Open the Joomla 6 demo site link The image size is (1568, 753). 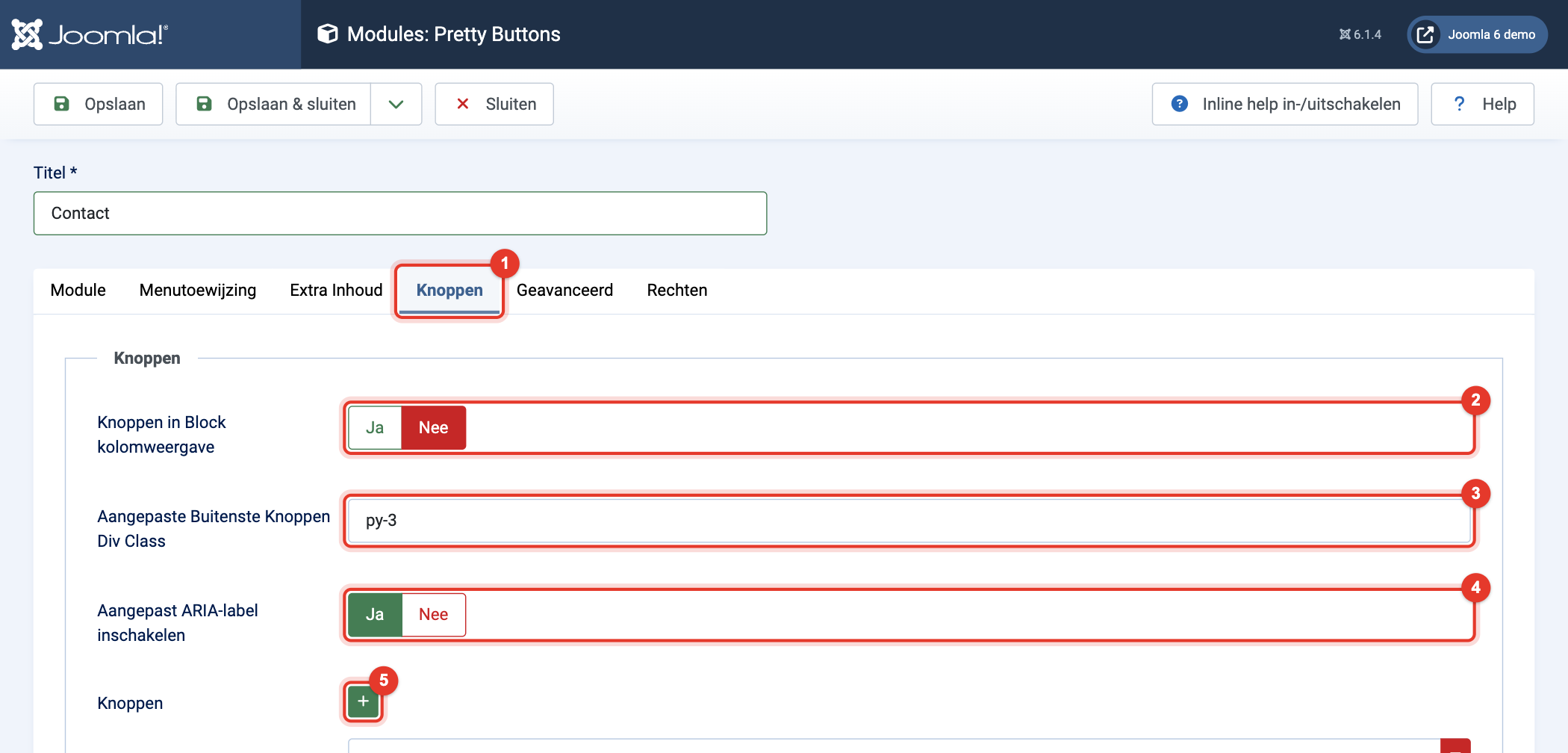(x=1477, y=34)
